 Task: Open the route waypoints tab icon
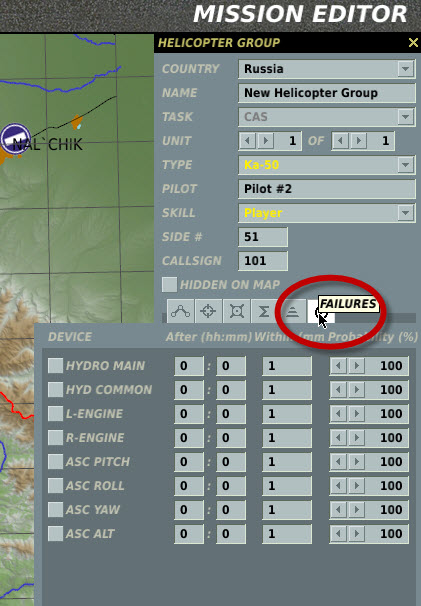coord(181,311)
